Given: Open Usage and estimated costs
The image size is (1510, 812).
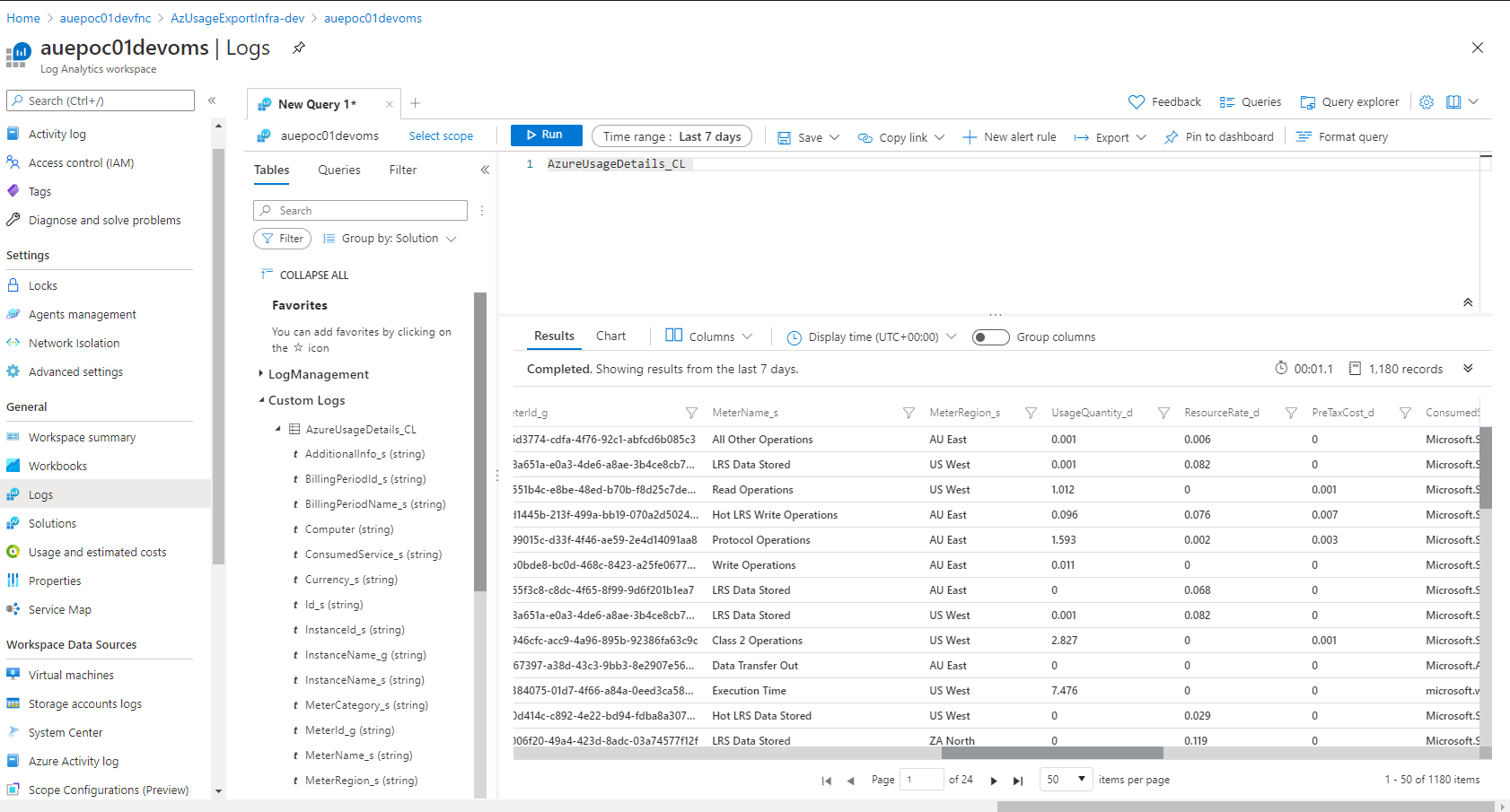Looking at the screenshot, I should (97, 552).
